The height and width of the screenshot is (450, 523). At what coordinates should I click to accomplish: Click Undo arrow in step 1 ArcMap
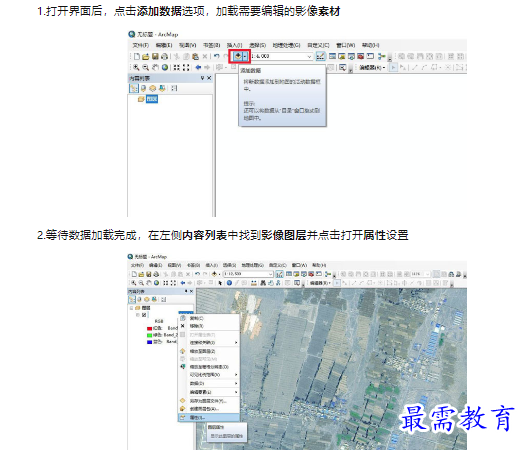point(216,56)
